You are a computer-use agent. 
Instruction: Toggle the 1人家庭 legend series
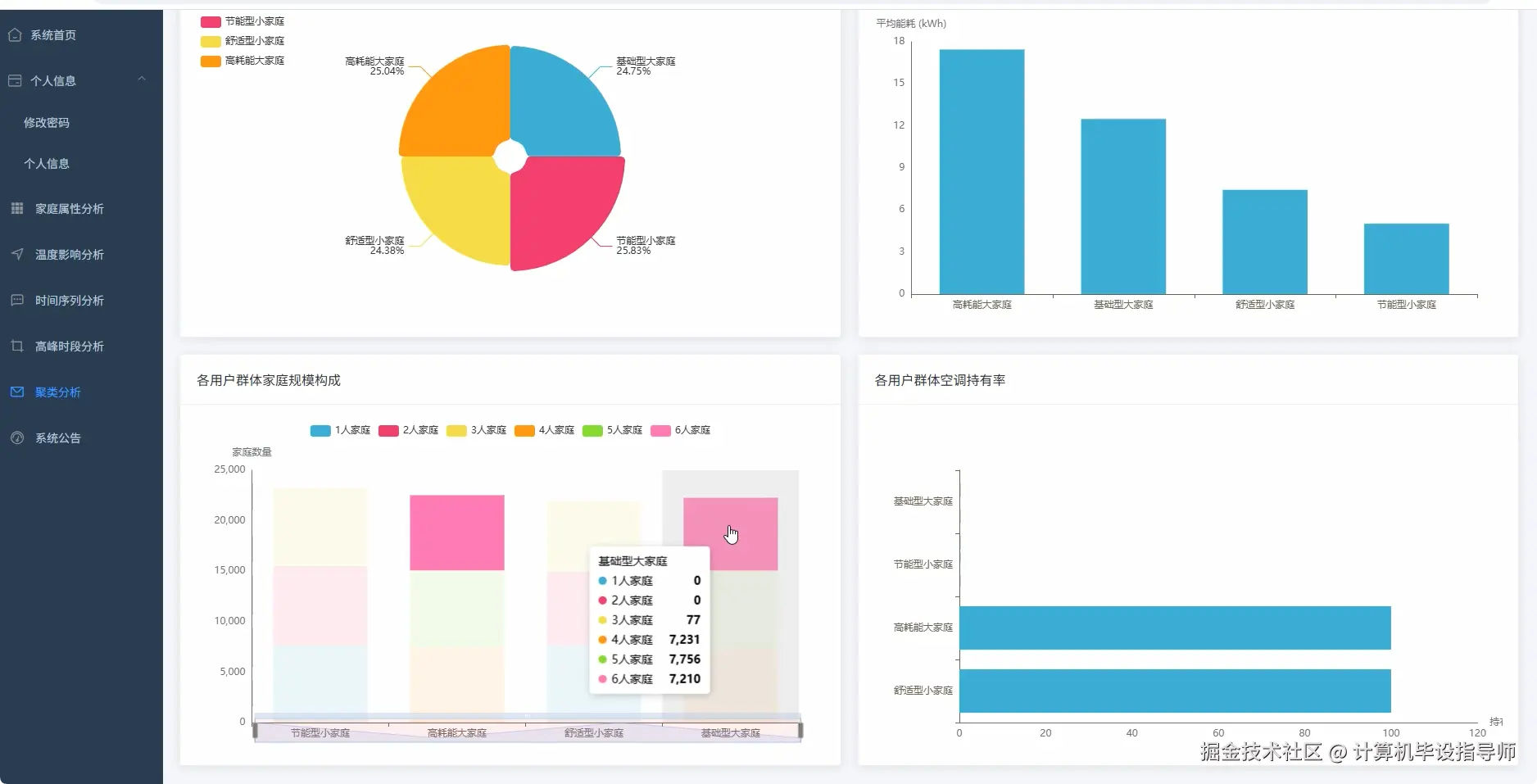point(340,430)
